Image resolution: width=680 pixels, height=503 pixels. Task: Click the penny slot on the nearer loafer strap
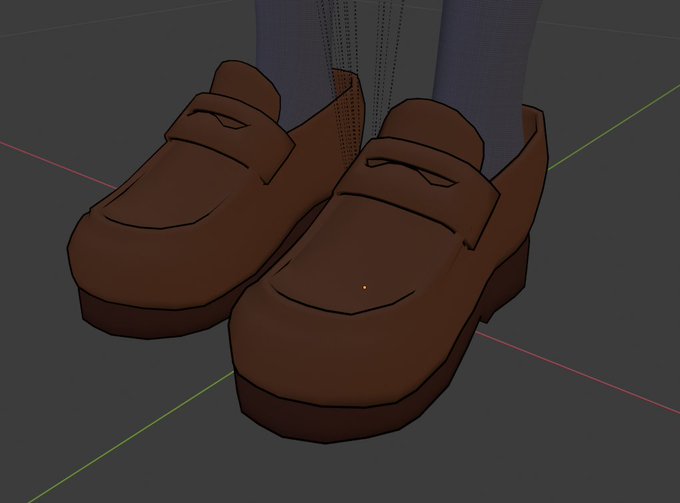click(410, 170)
